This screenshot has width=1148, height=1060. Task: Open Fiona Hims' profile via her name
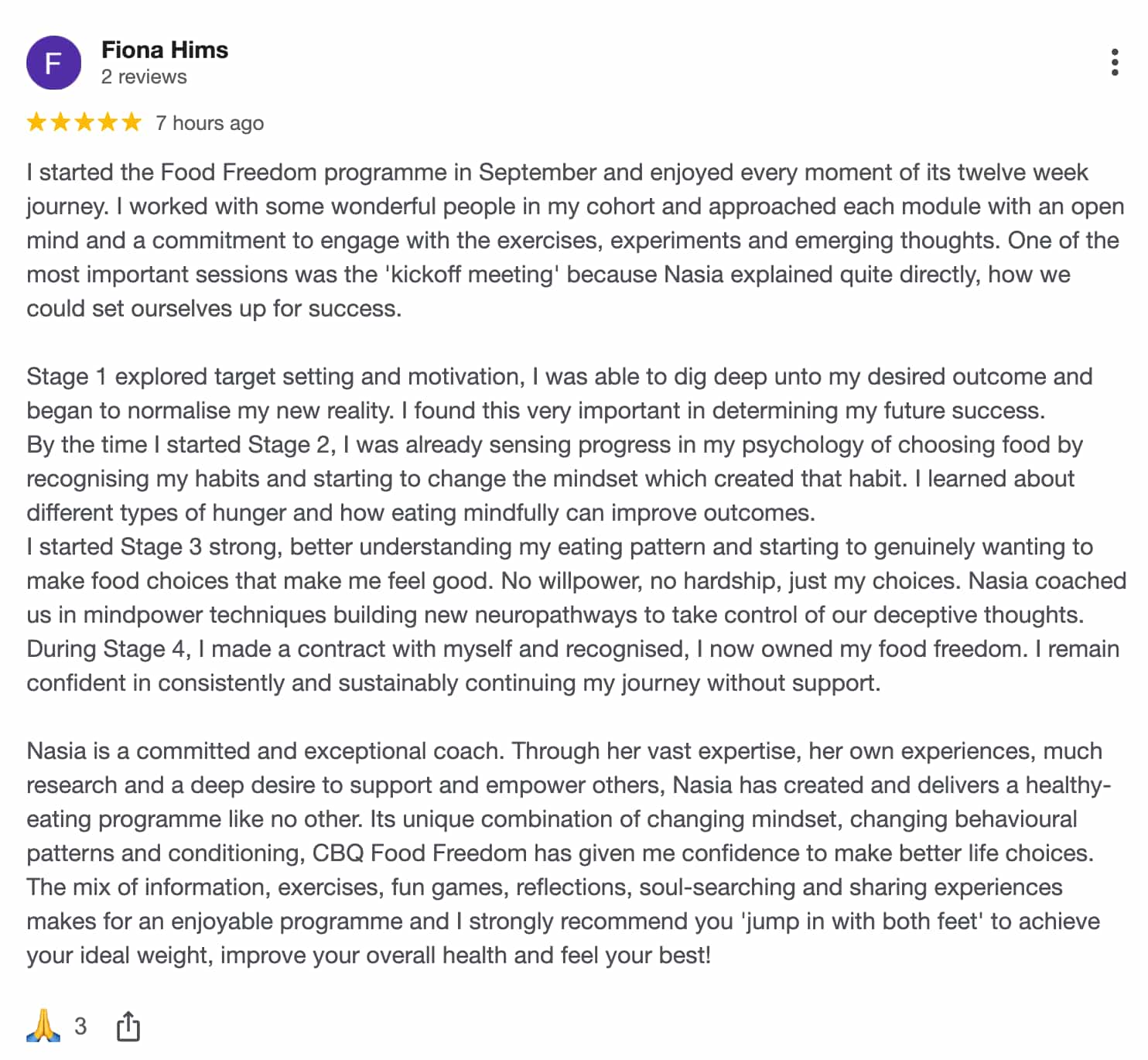click(165, 50)
